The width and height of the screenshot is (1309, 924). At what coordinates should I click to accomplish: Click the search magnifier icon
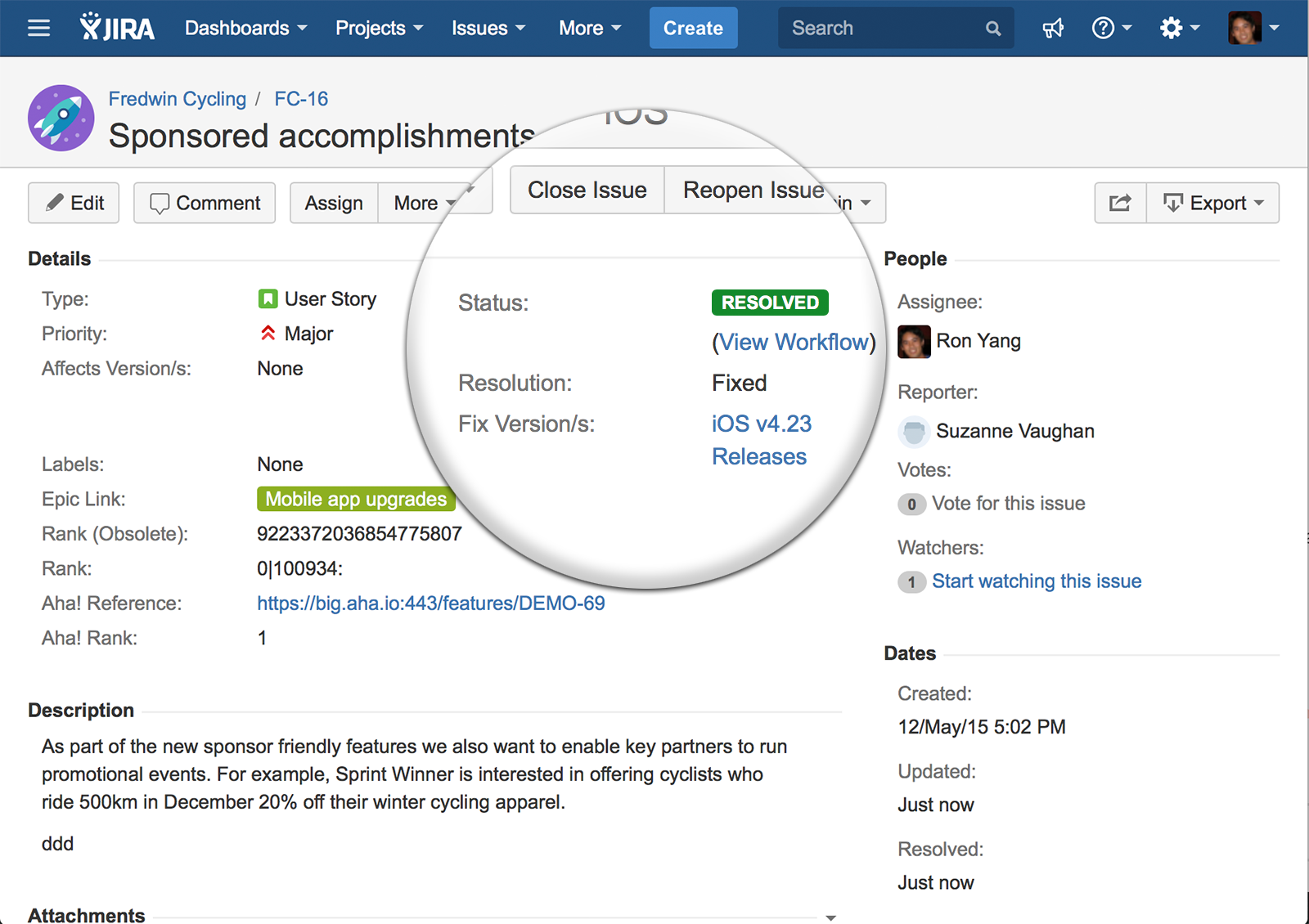tap(993, 29)
